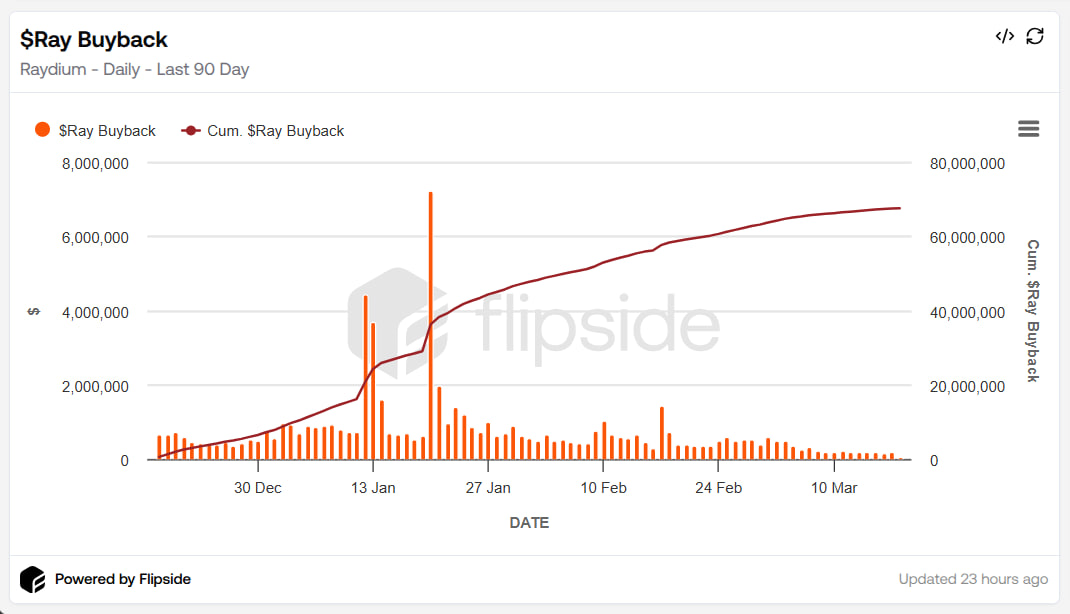
Task: Click the dark red cumulative legend marker
Action: point(191,131)
